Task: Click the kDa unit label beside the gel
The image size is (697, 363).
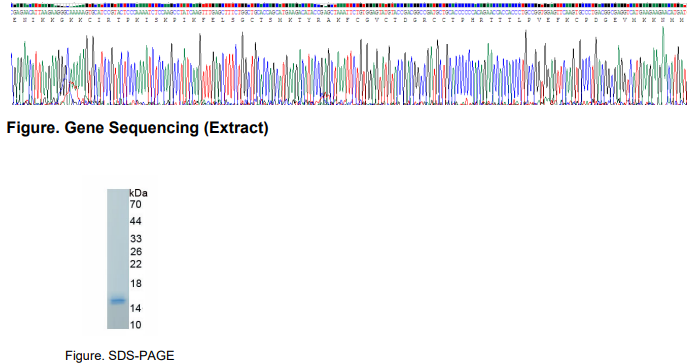Action: click(x=138, y=193)
